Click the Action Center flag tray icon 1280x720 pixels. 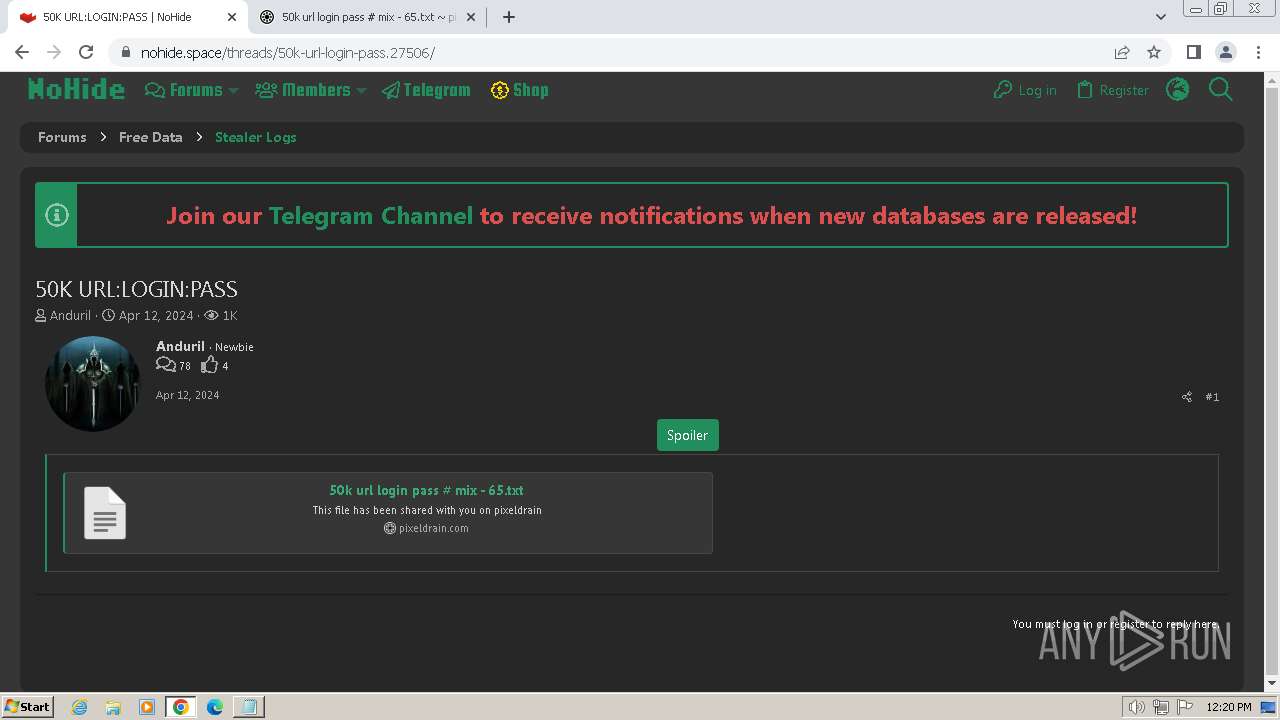pyautogui.click(x=1185, y=707)
